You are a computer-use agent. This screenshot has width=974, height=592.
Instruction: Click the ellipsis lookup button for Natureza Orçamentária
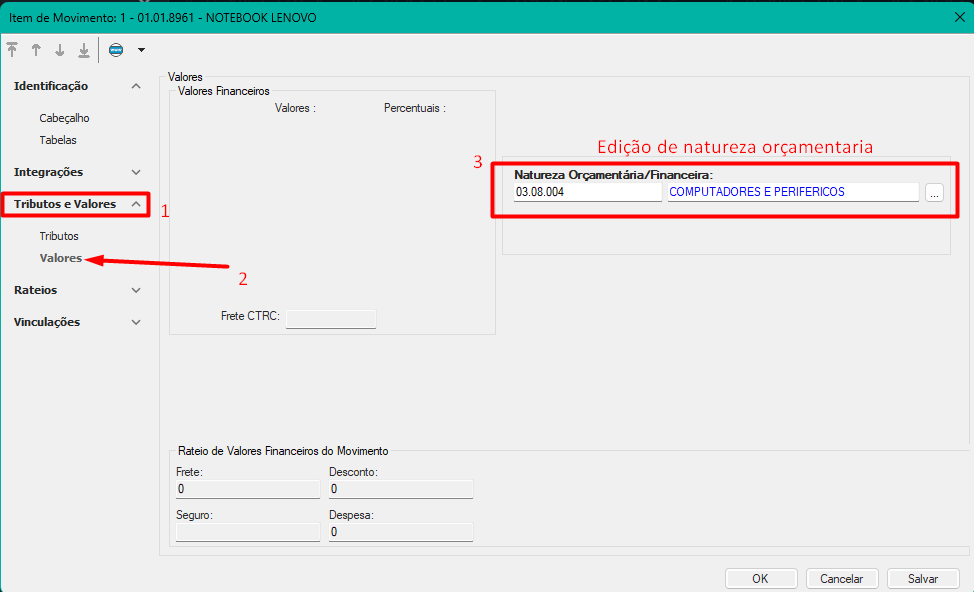click(x=934, y=193)
